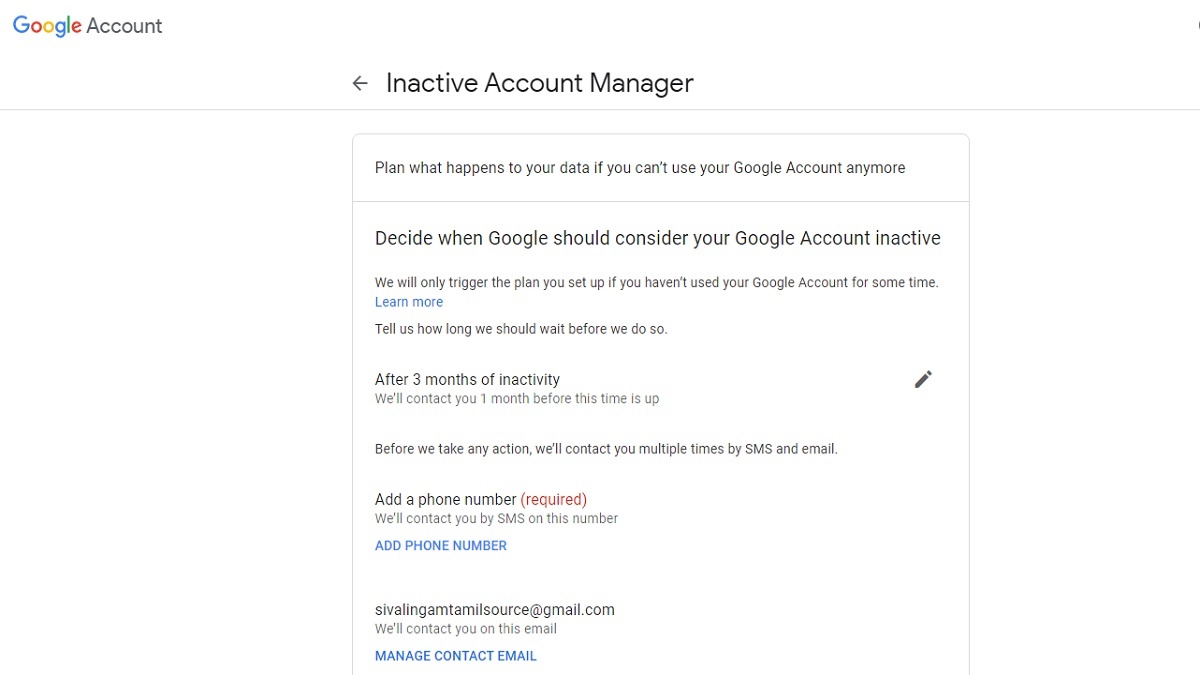Click the 'Plan what happens to your data' header
This screenshot has width=1200, height=675.
(639, 168)
